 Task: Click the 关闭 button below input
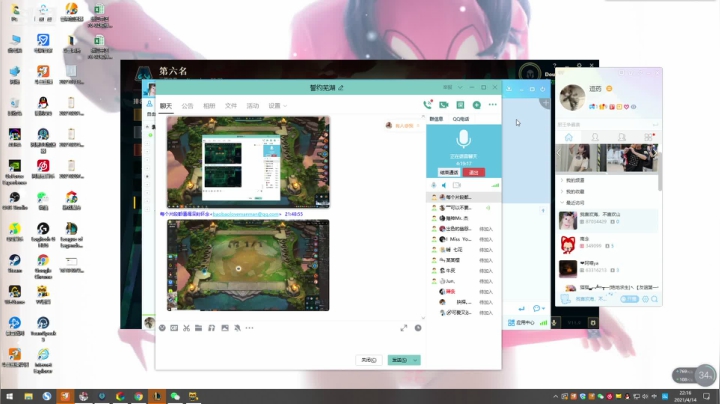(368, 360)
